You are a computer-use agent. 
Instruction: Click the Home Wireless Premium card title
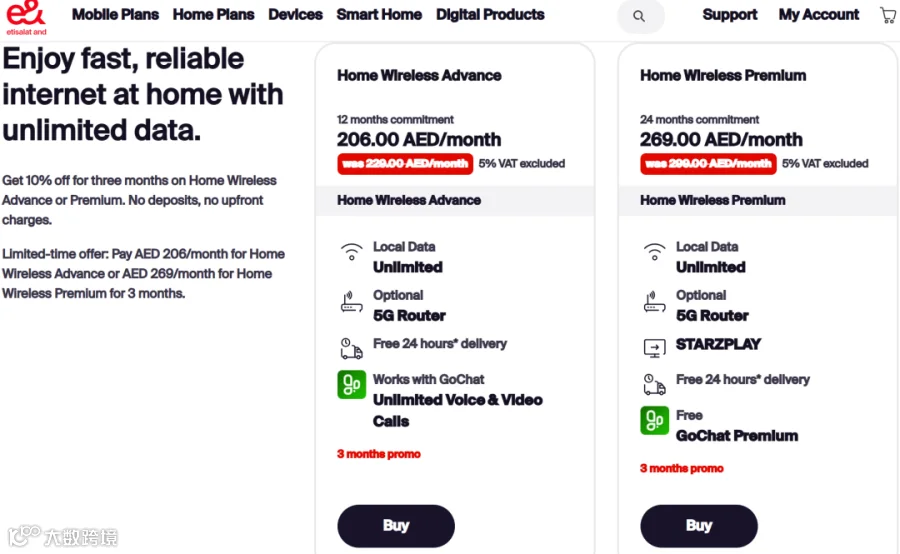pos(723,75)
